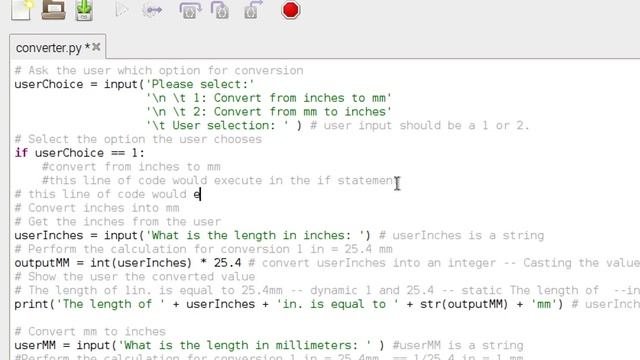Run the current script
Screen dimensions: 640x360
[121, 9]
